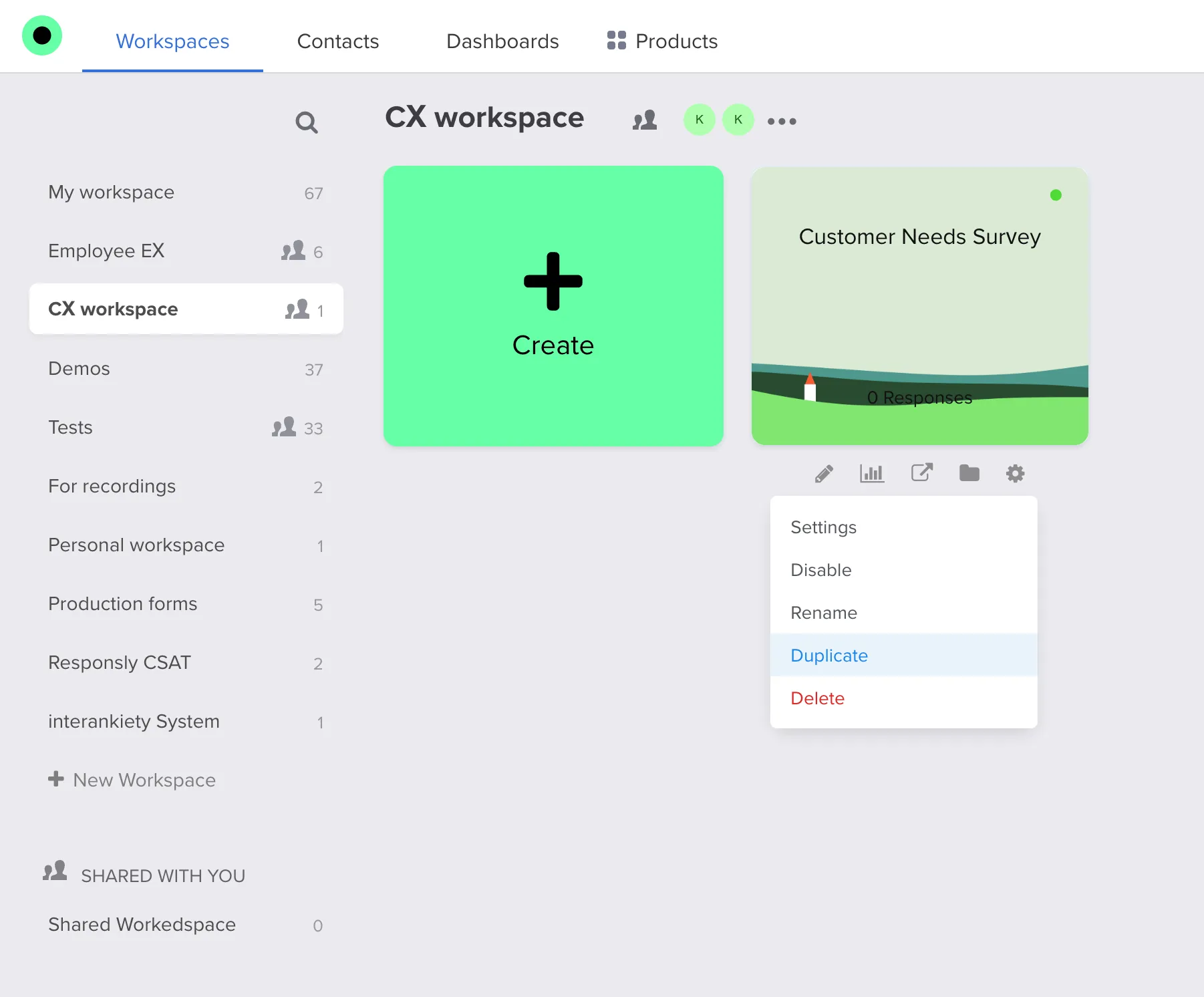Open the workspace search magnifier
This screenshot has height=997, width=1204.
pyautogui.click(x=307, y=122)
